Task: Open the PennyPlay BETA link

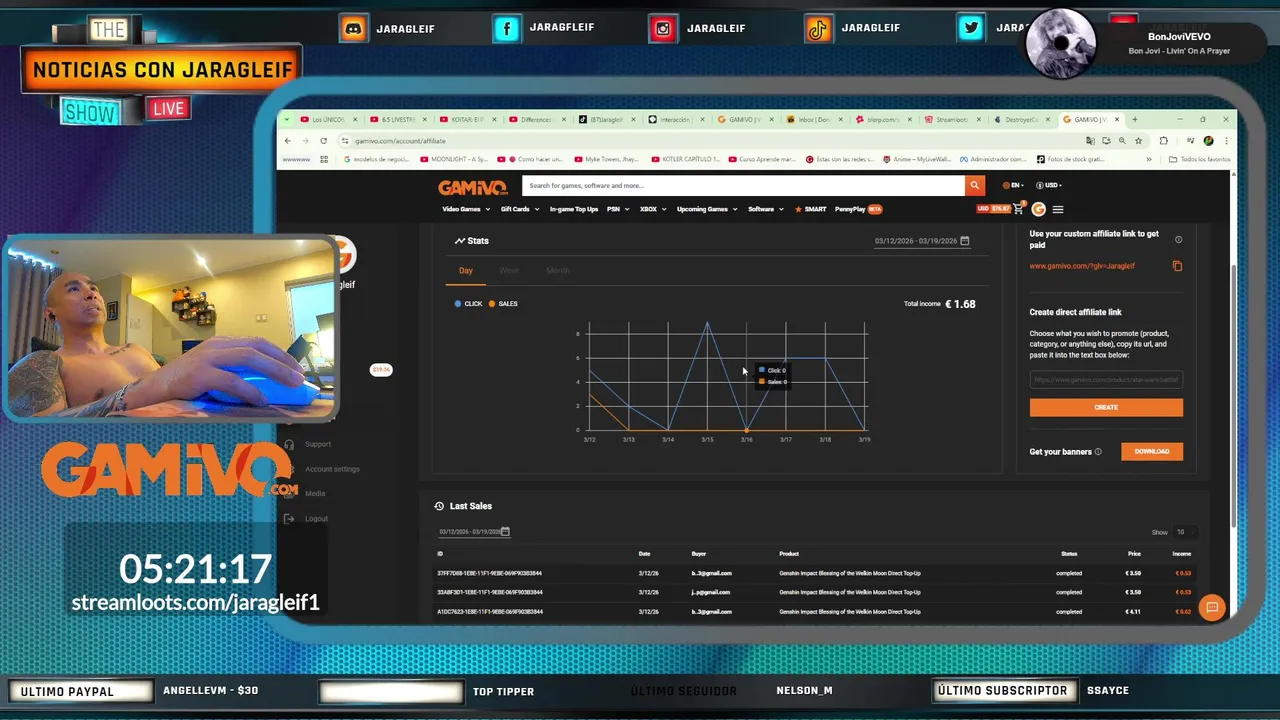Action: [x=858, y=209]
